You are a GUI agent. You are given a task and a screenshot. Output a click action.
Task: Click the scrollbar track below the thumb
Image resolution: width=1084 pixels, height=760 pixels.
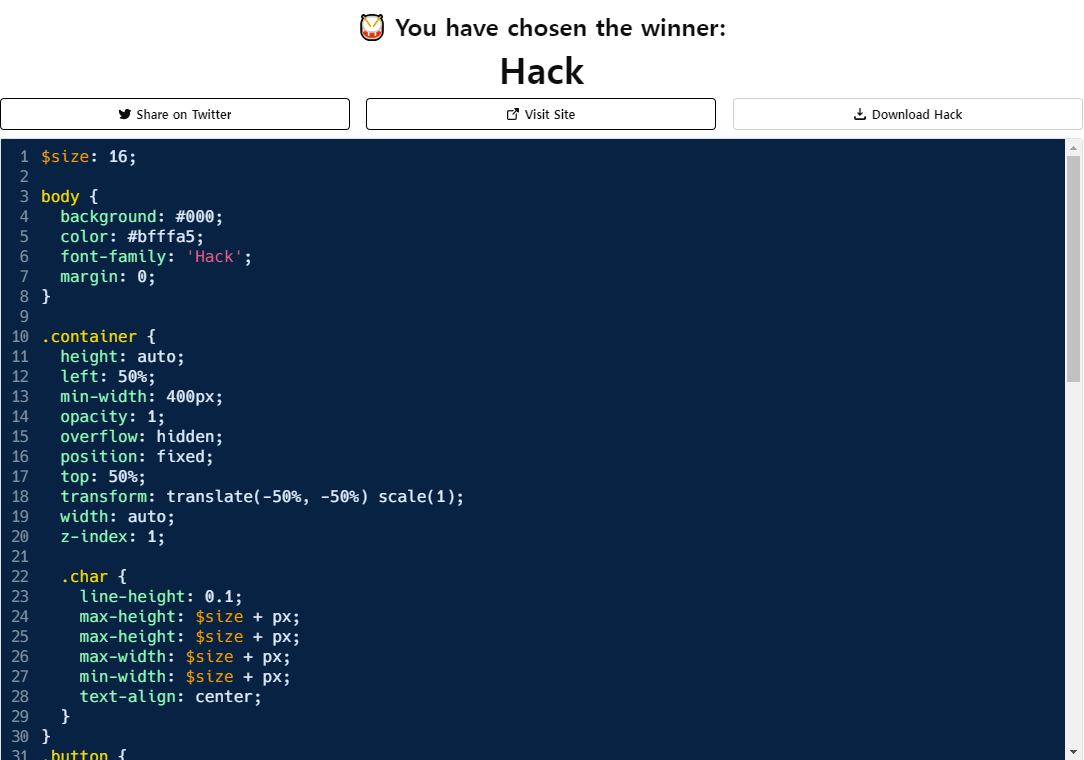pyautogui.click(x=1073, y=560)
